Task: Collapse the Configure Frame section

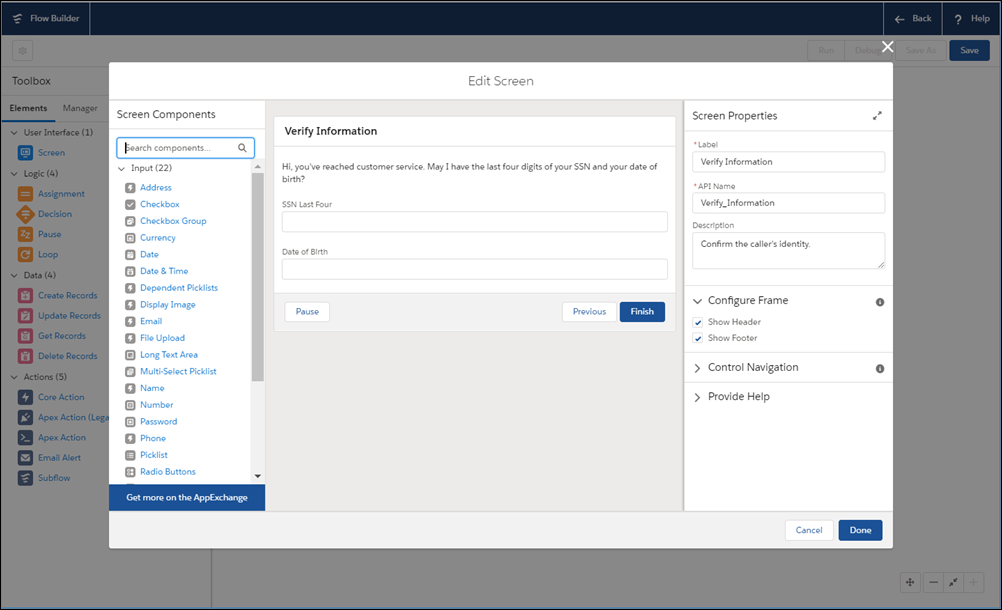Action: (x=697, y=301)
